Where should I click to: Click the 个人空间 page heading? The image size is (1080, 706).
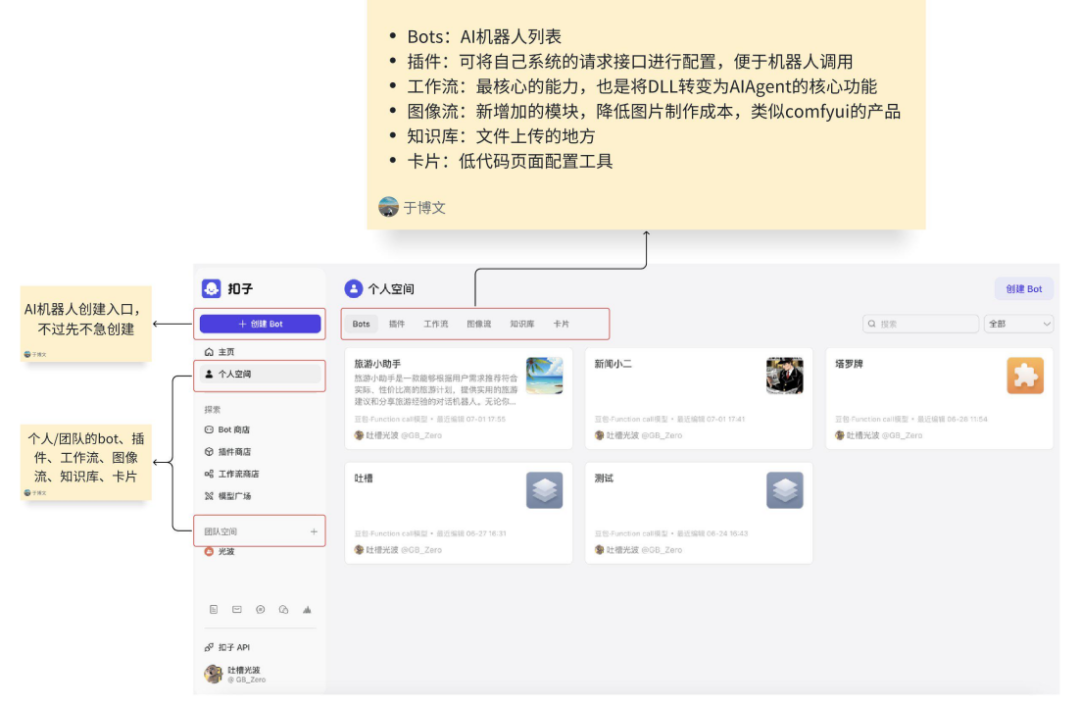point(391,289)
